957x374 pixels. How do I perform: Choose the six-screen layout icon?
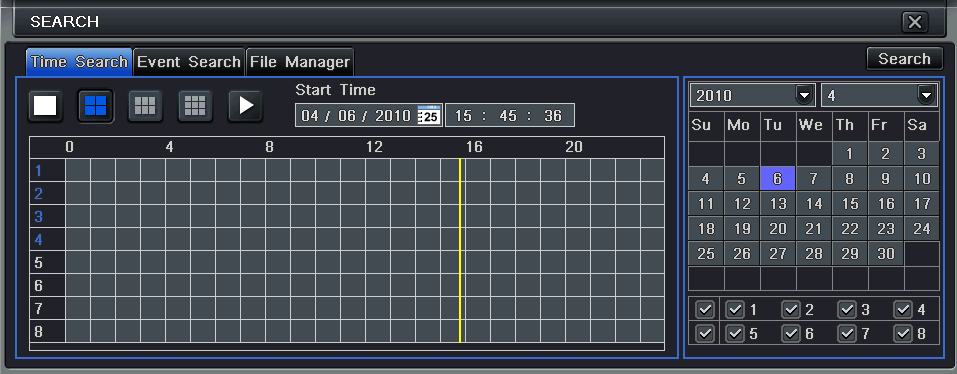coord(145,106)
